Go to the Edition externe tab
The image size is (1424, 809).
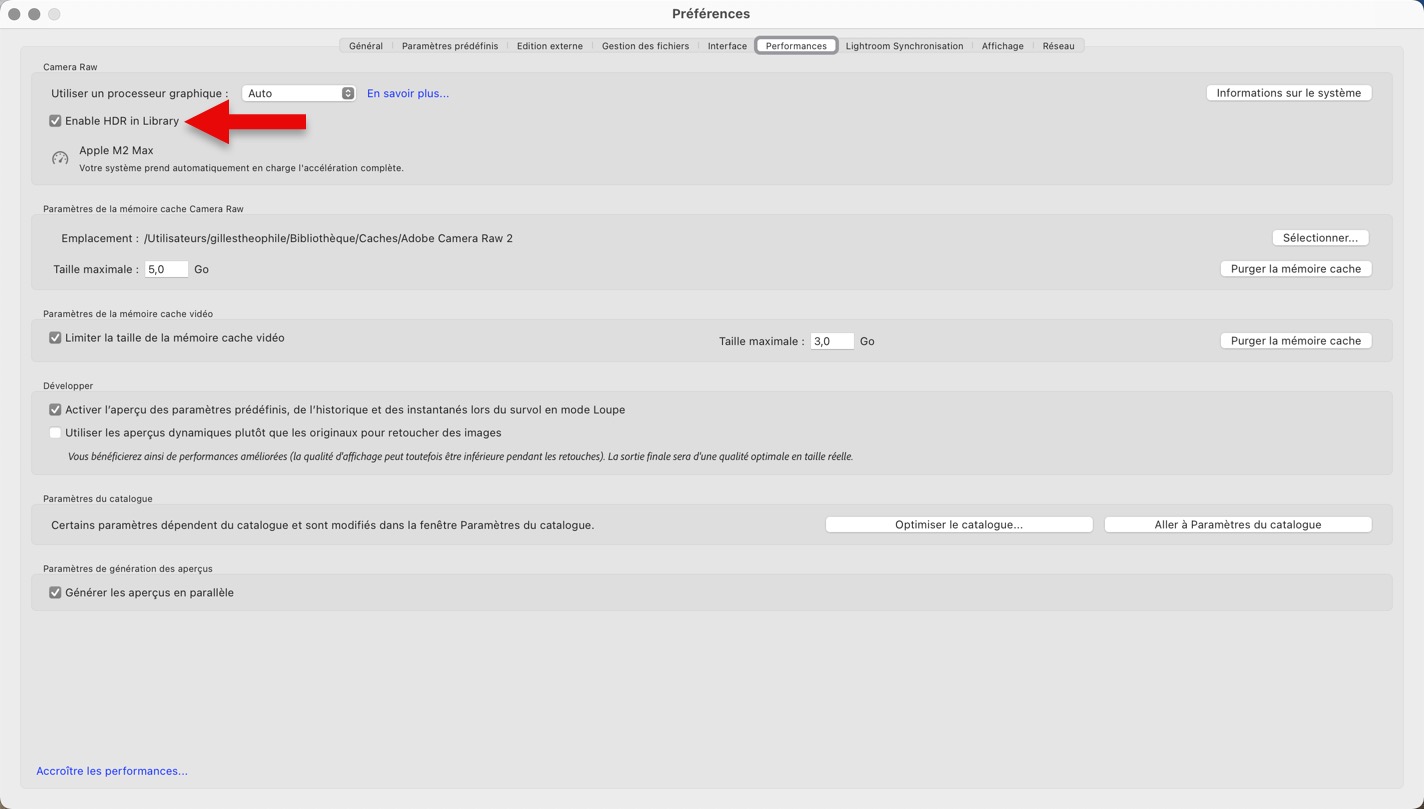point(550,46)
